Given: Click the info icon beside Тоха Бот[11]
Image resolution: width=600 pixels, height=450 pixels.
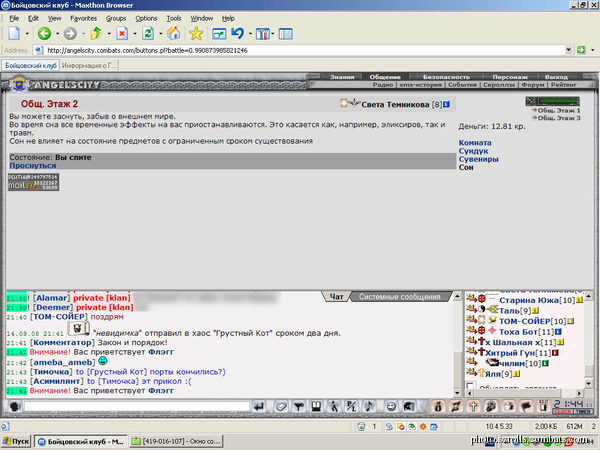Looking at the screenshot, I should point(558,331).
